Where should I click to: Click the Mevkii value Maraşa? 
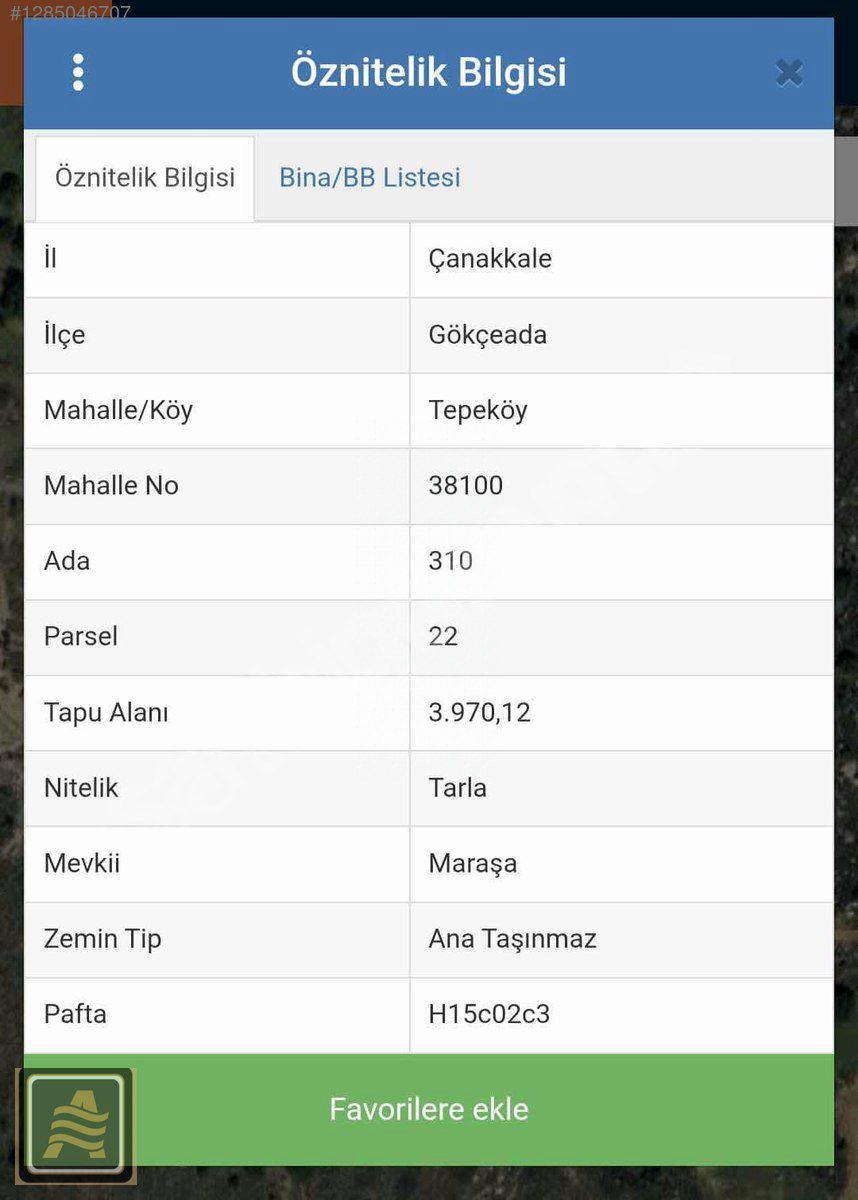click(473, 863)
